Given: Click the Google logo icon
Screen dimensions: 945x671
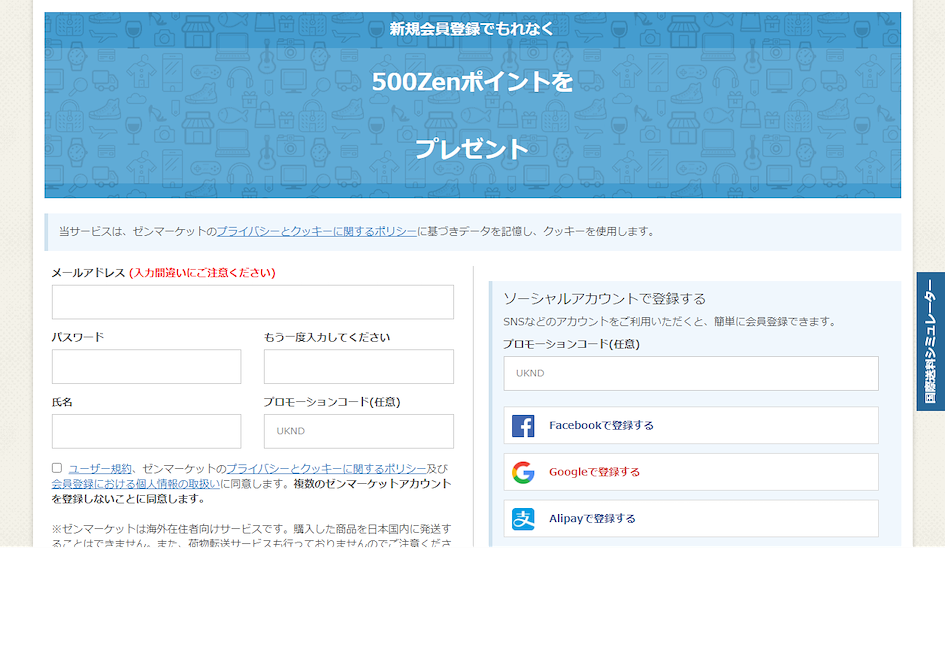Looking at the screenshot, I should (x=523, y=472).
